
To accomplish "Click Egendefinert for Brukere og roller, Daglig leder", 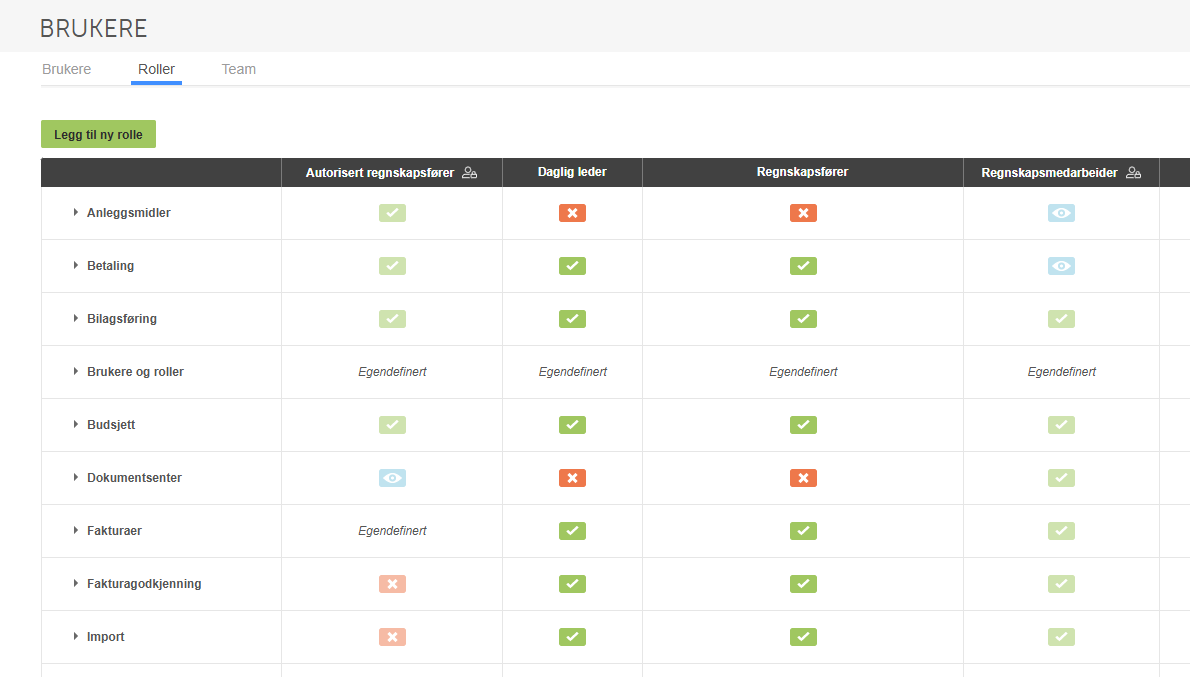I will (x=572, y=372).
